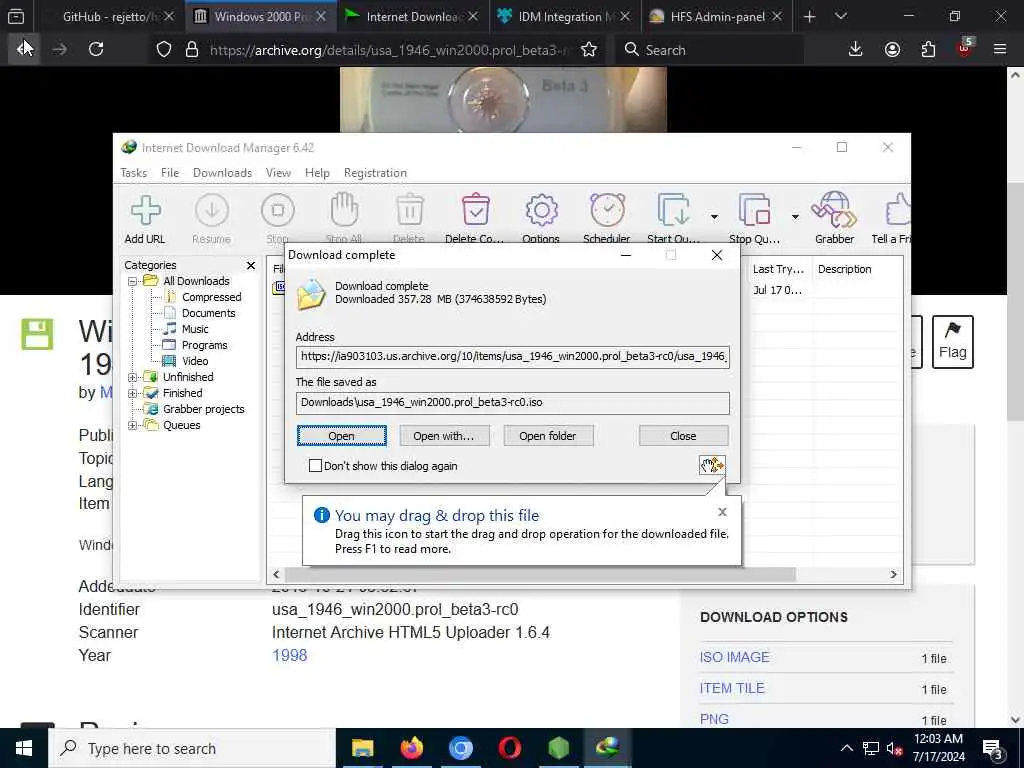Open the Help menu in IDM
This screenshot has height=768, width=1024.
[x=317, y=173]
